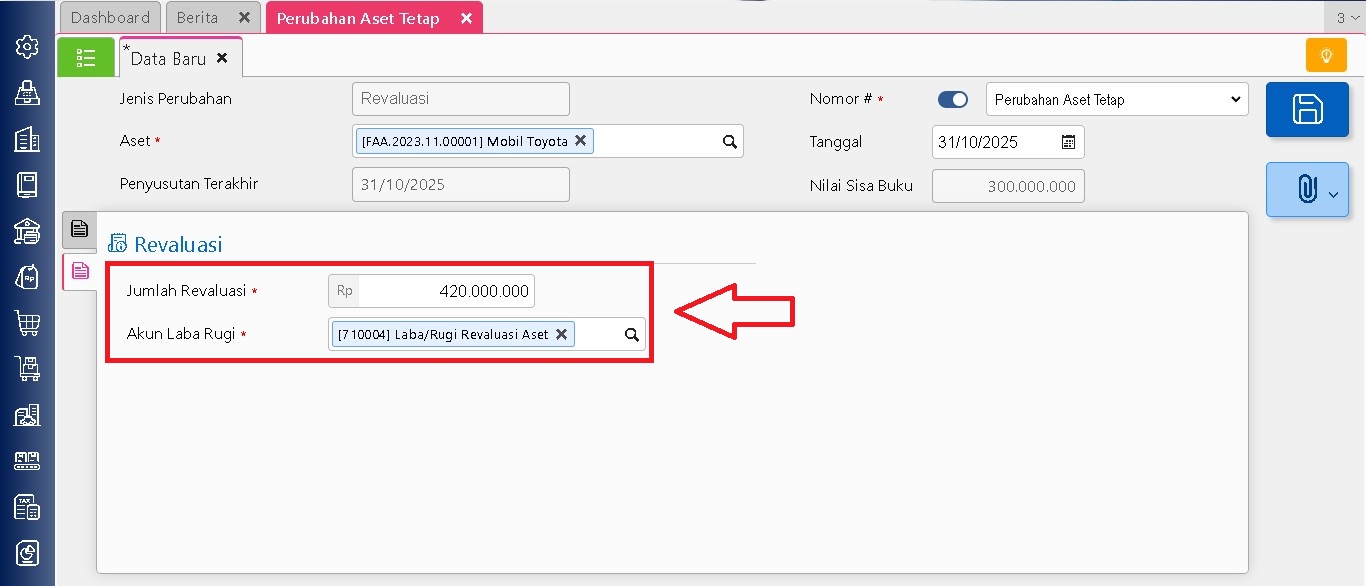Search assets using Aset magnifier icon
The image size is (1366, 586).
pyautogui.click(x=730, y=142)
